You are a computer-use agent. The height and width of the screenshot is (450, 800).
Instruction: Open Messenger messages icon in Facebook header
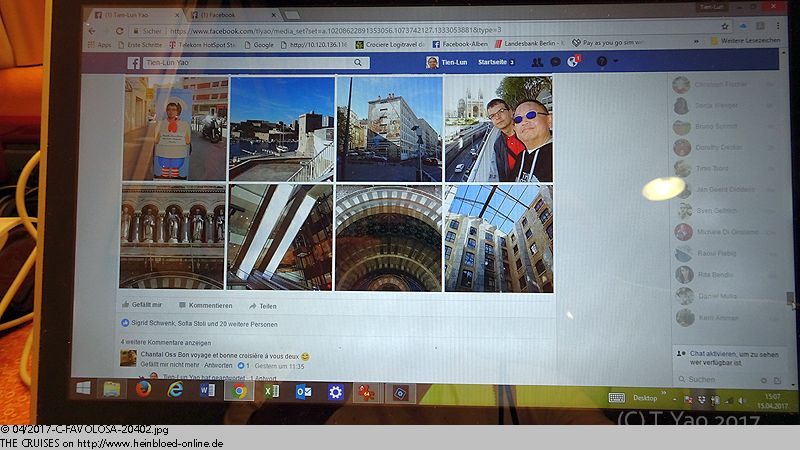point(556,62)
